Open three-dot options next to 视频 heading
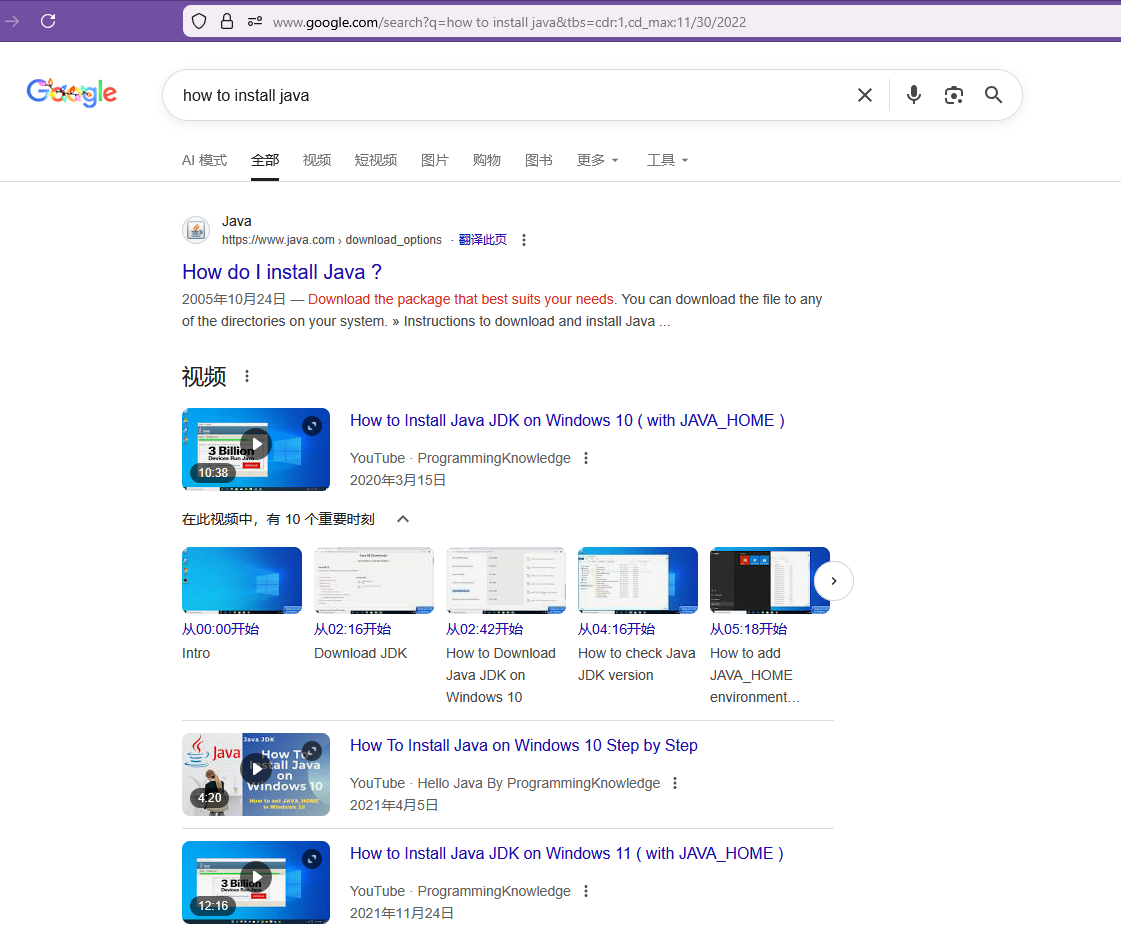Image resolution: width=1121 pixels, height=944 pixels. click(247, 376)
